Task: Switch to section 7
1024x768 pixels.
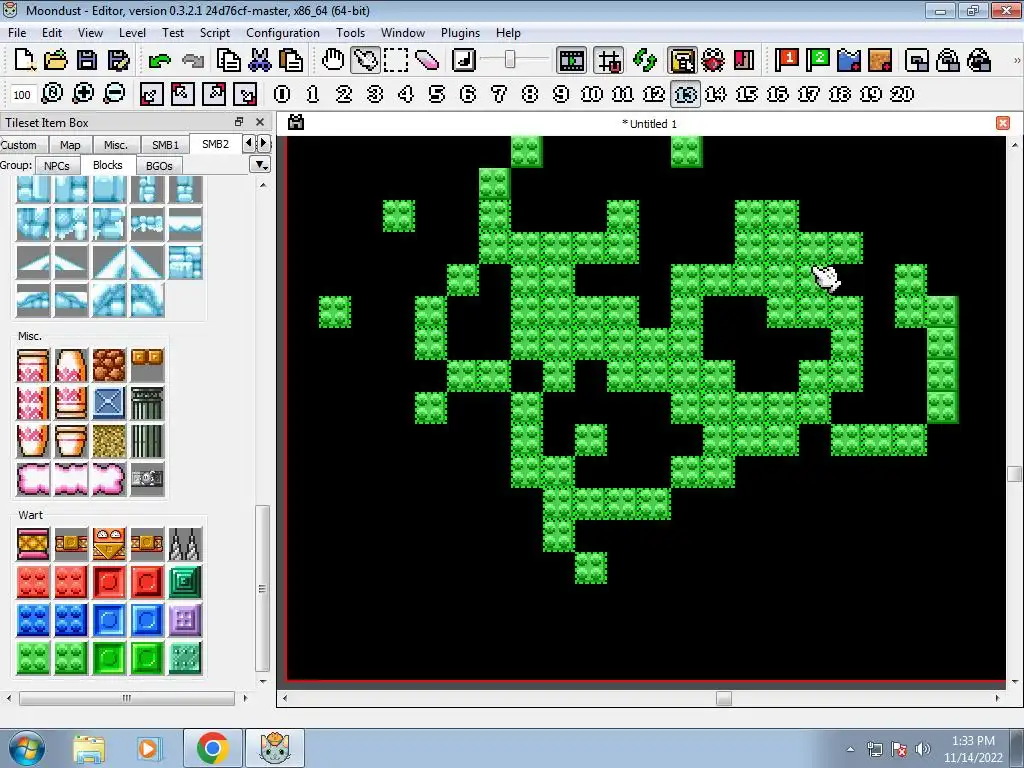Action: coord(499,94)
